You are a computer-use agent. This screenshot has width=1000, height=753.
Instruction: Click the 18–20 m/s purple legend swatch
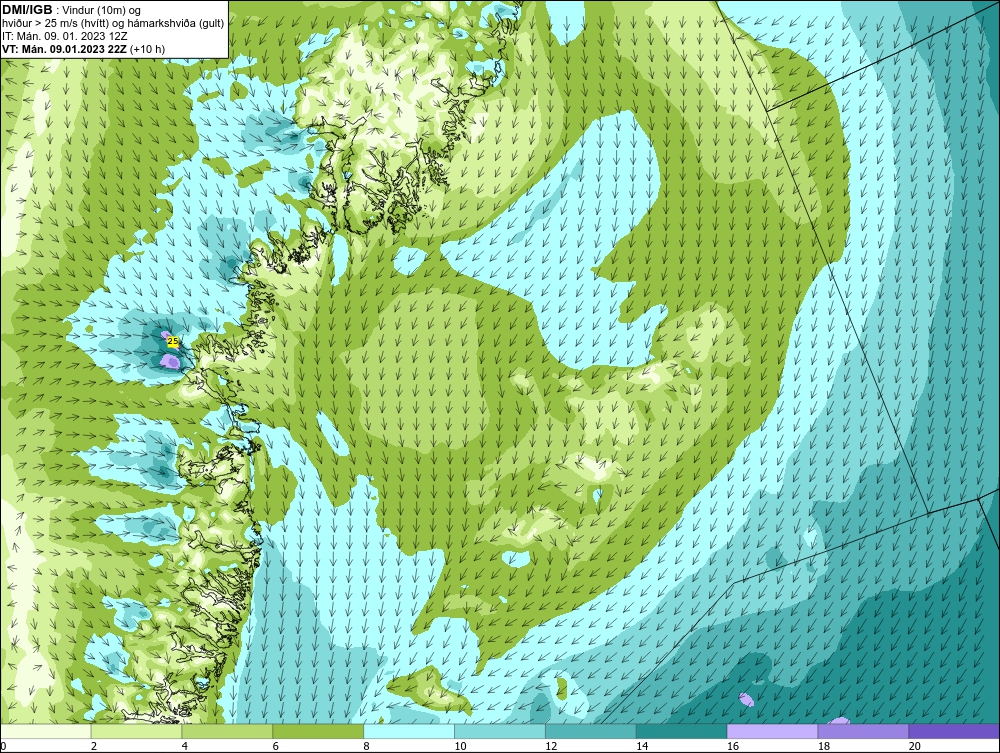[864, 731]
